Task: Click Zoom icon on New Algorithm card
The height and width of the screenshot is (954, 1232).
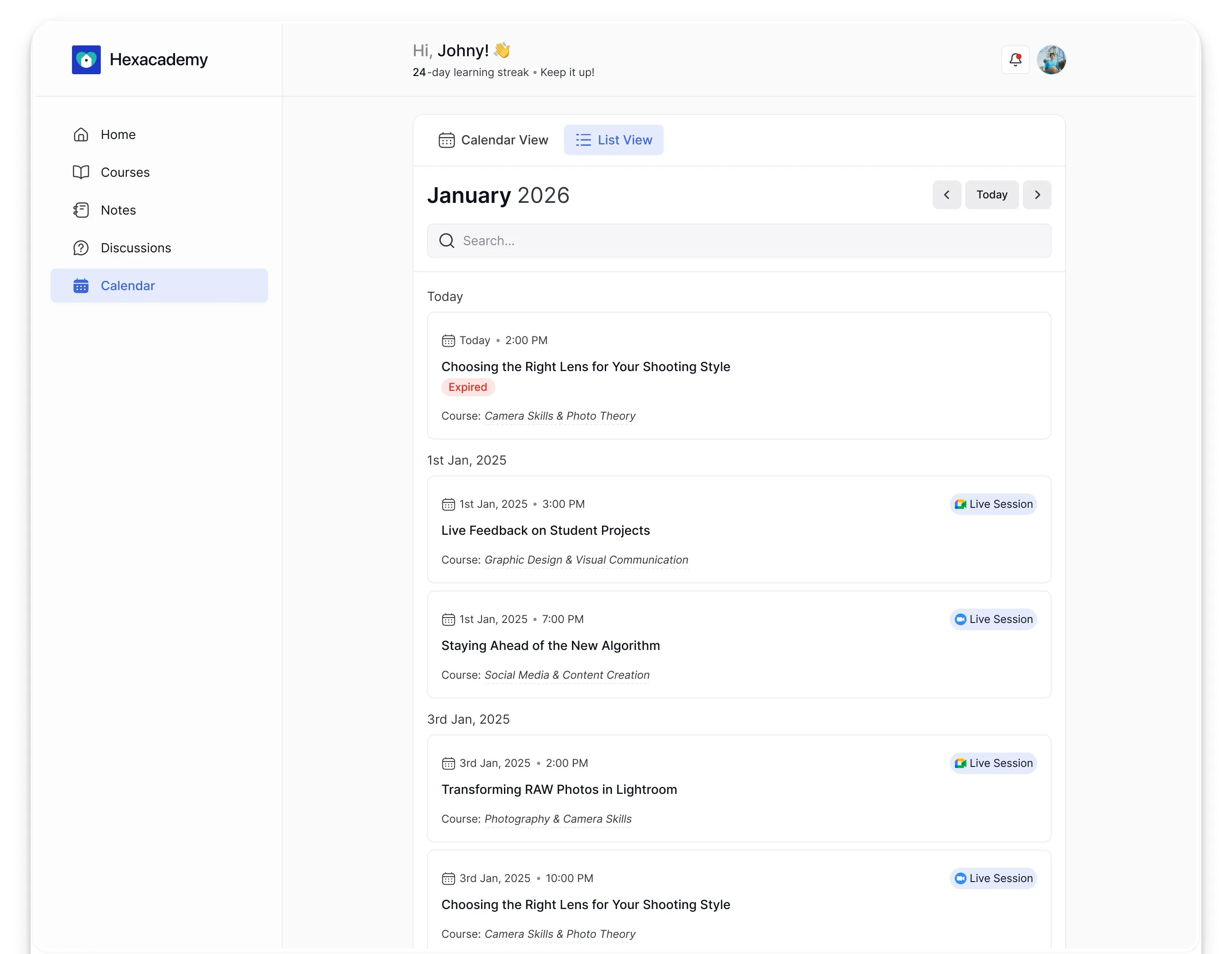Action: tap(960, 619)
